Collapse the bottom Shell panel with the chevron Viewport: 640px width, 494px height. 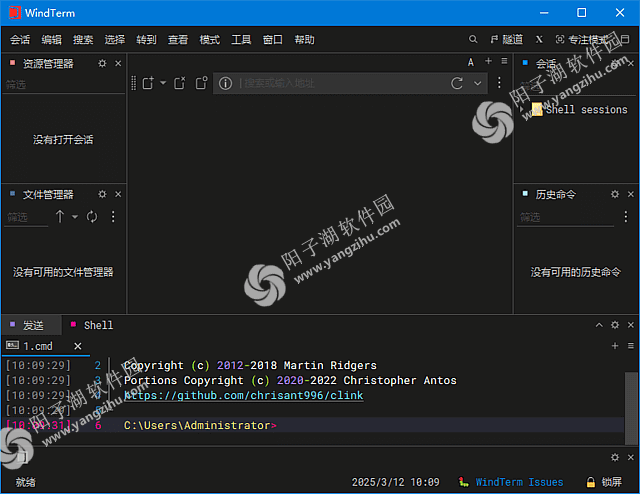pyautogui.click(x=599, y=325)
